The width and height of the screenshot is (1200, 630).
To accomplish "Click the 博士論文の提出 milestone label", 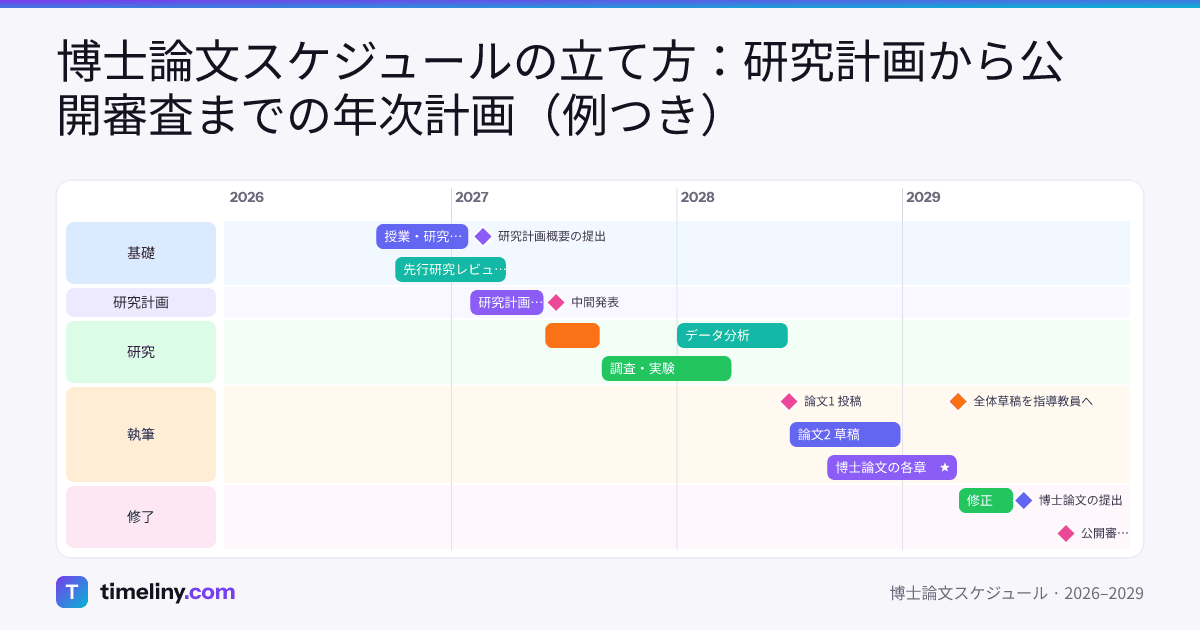I will [1081, 500].
